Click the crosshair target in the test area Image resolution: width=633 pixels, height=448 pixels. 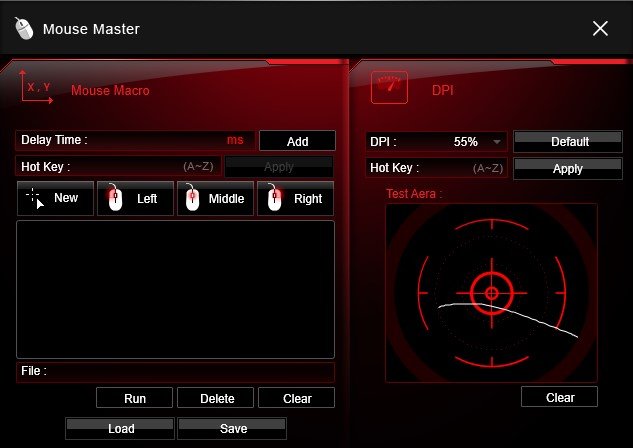pos(492,293)
